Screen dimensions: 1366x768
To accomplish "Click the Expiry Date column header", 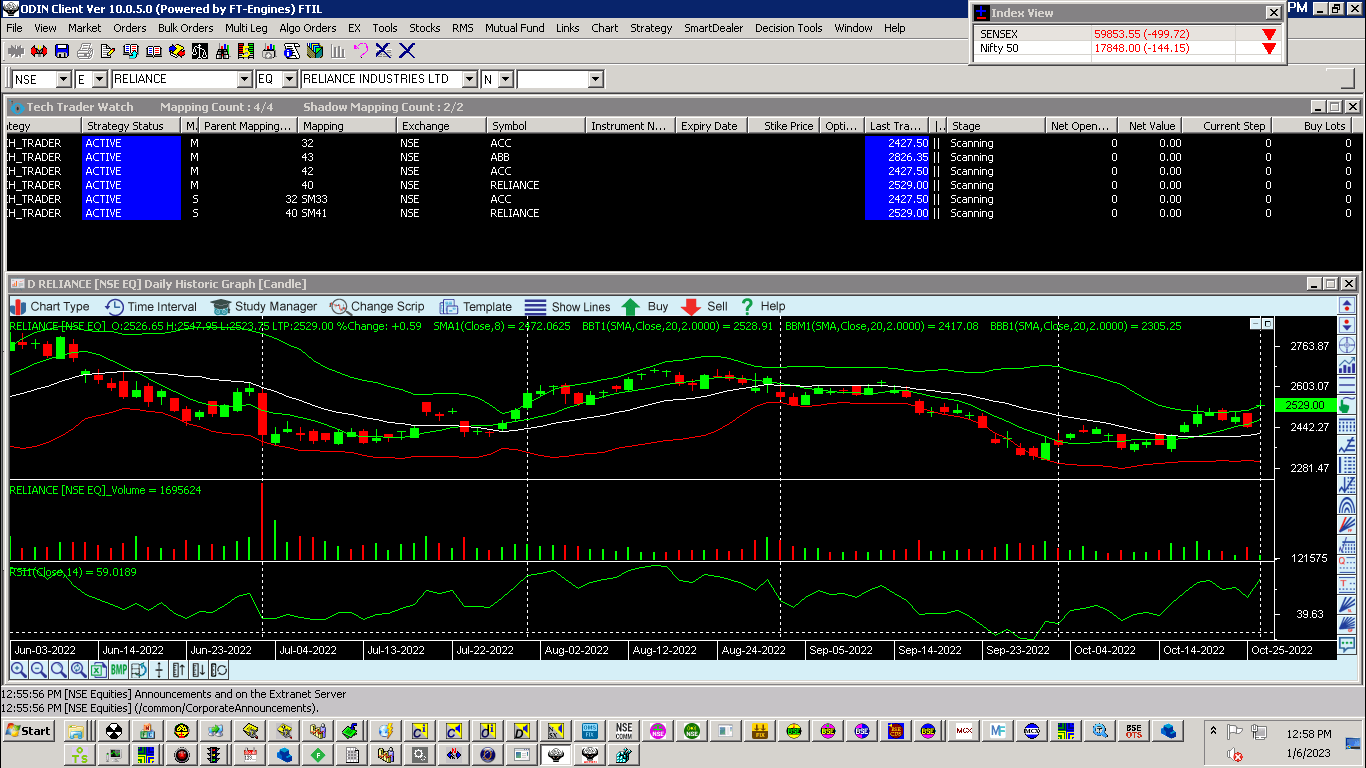I will pos(709,126).
